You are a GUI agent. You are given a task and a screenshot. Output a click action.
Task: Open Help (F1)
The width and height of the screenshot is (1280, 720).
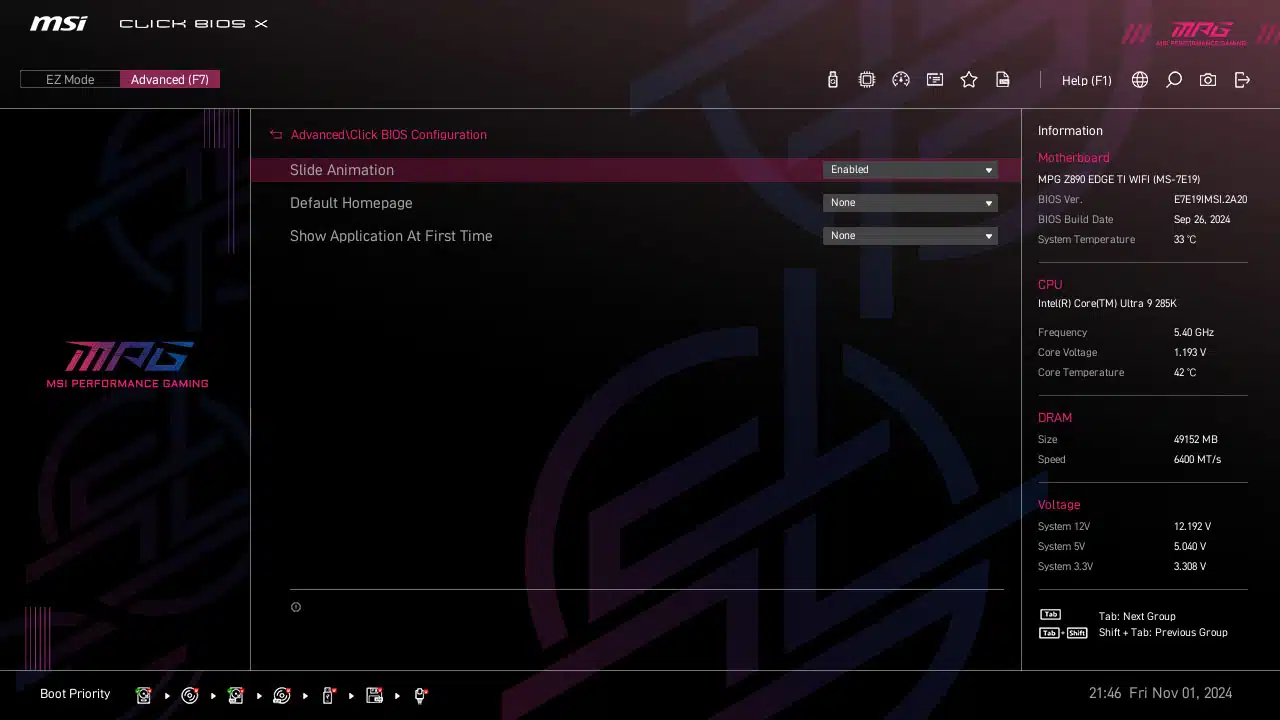click(1086, 80)
